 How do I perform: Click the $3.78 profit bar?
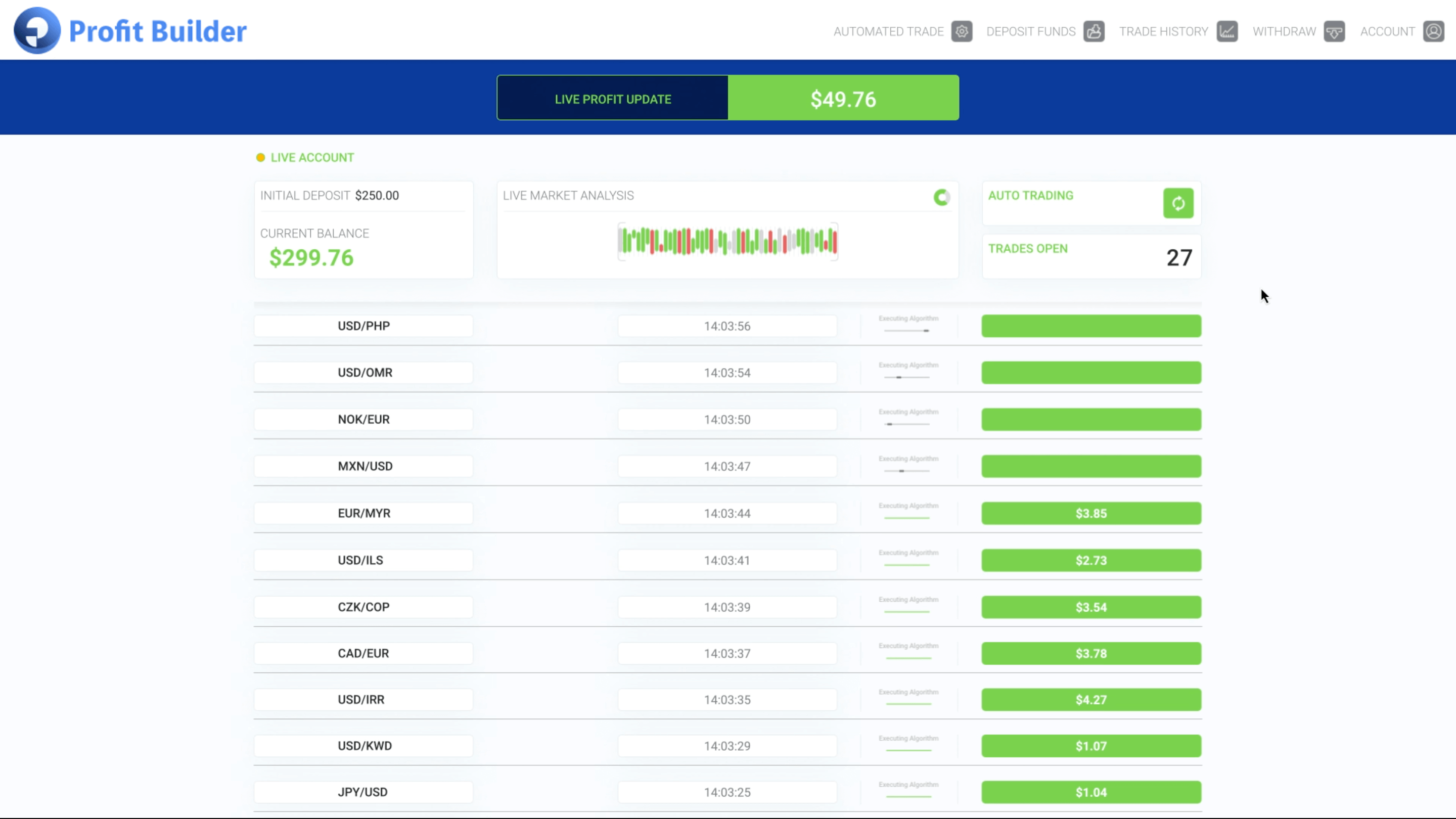tap(1091, 654)
